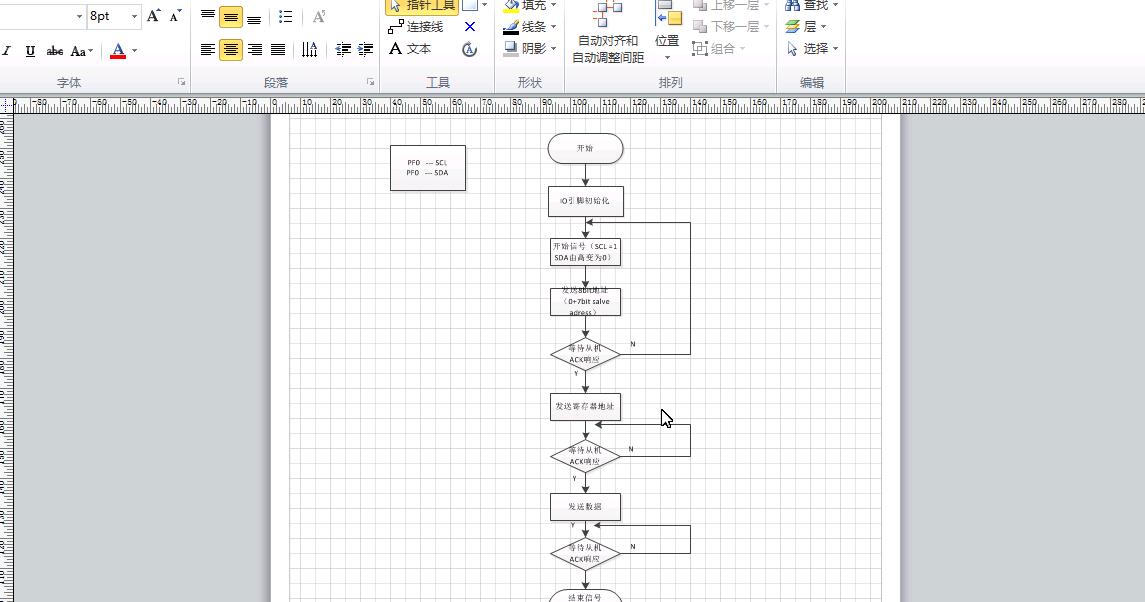
Task: Click the grow font size icon
Action: (x=153, y=16)
